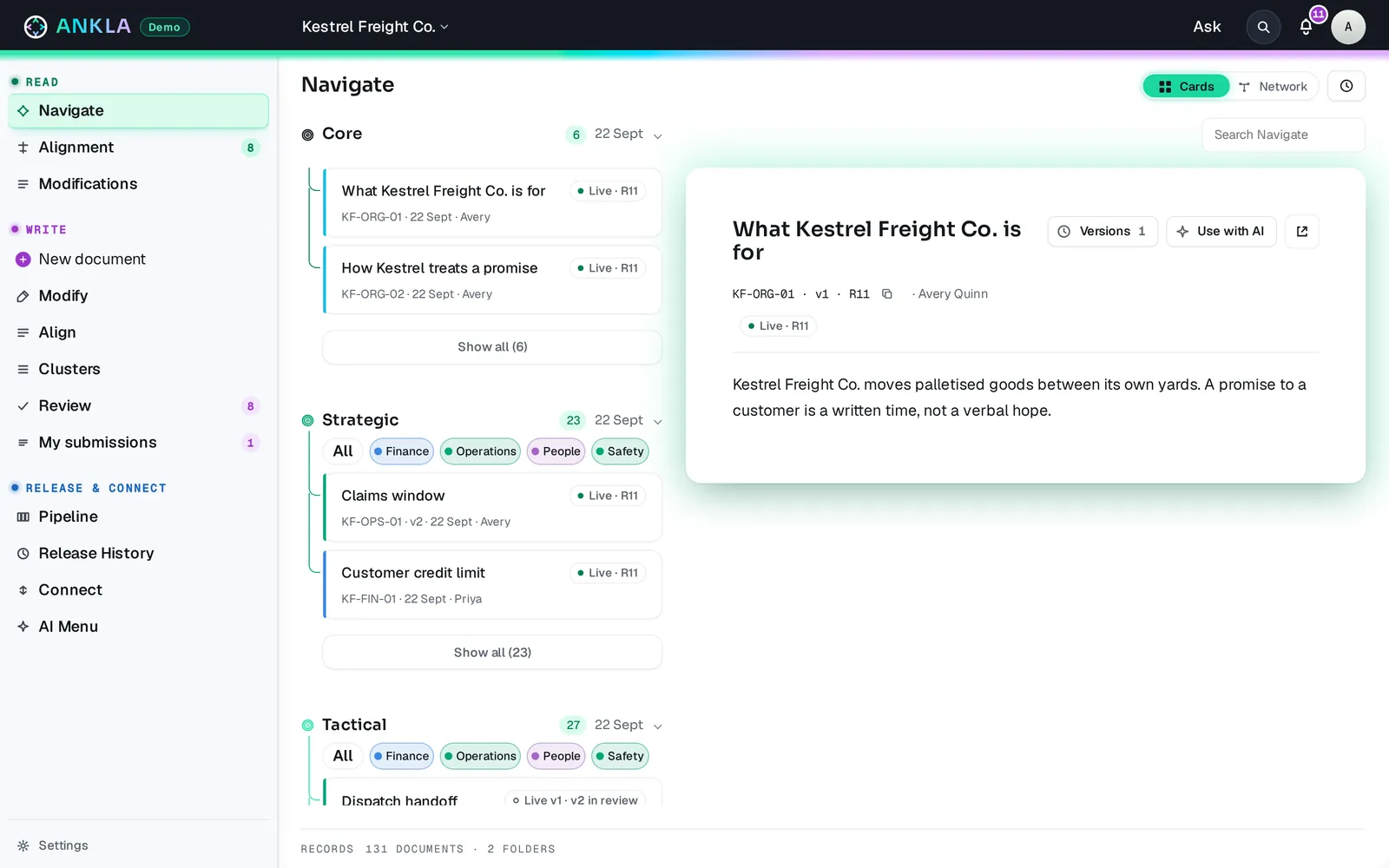Open the Claims window card
Screen dimensions: 1389x868
[x=492, y=508]
